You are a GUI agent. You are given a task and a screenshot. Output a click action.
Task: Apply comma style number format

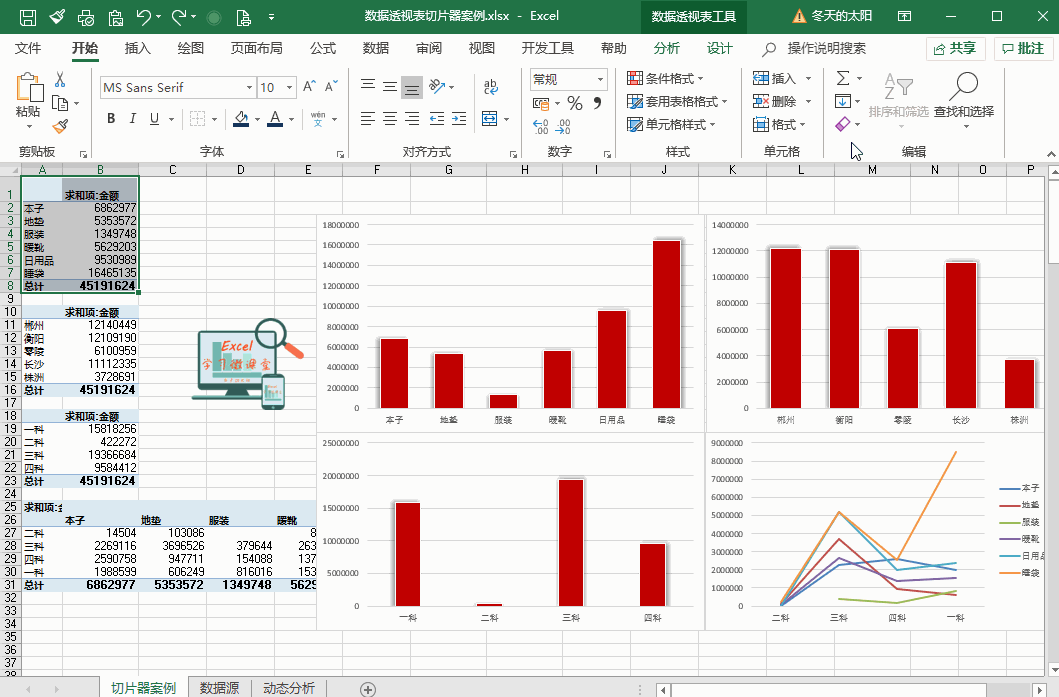click(597, 103)
